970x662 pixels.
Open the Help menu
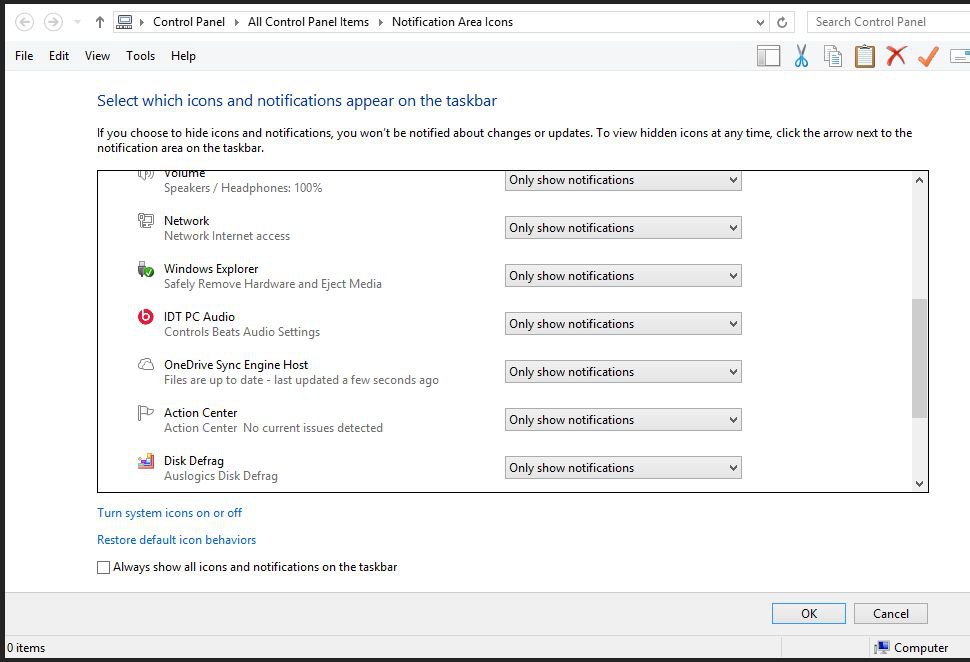pyautogui.click(x=183, y=56)
